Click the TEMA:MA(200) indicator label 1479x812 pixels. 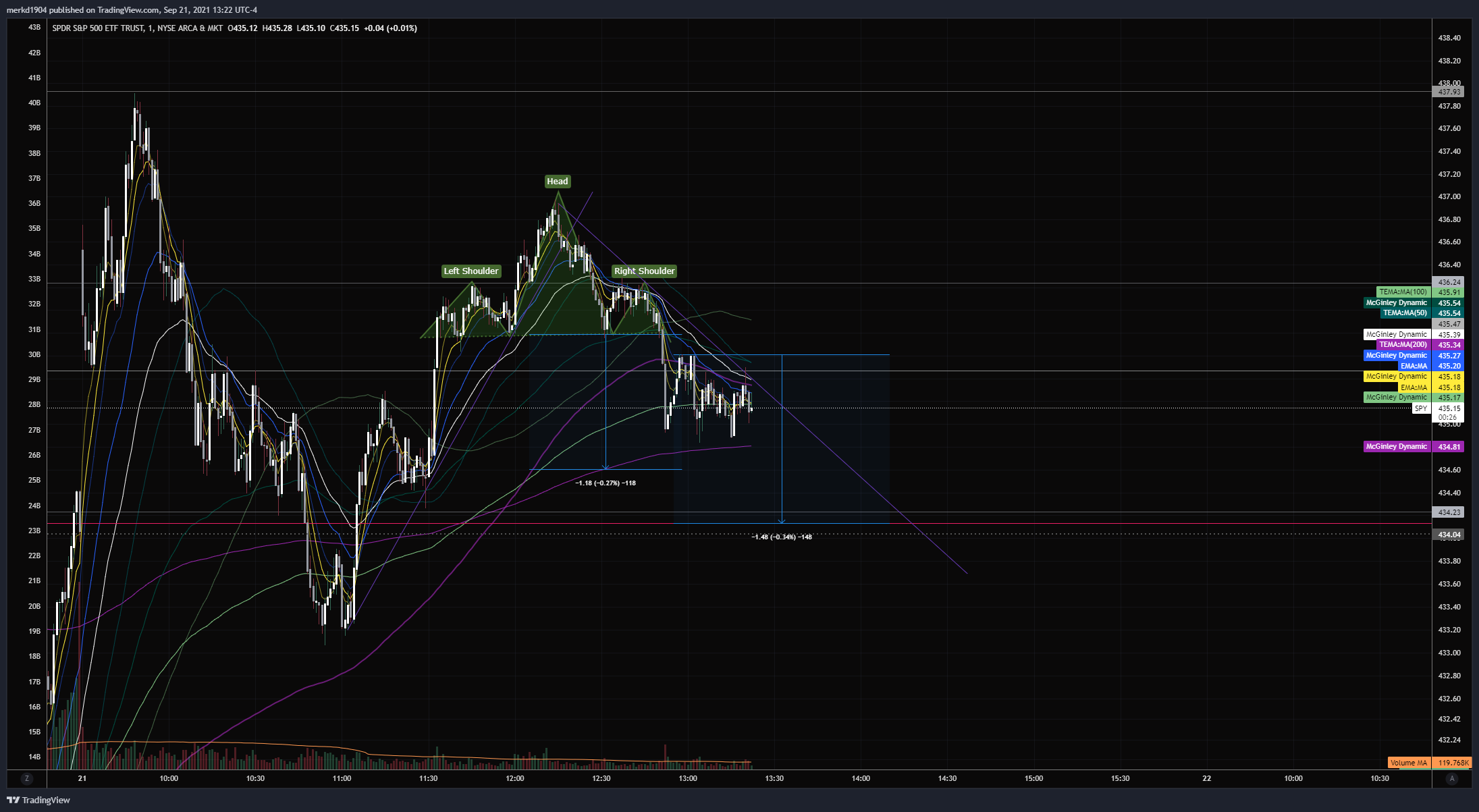1403,345
